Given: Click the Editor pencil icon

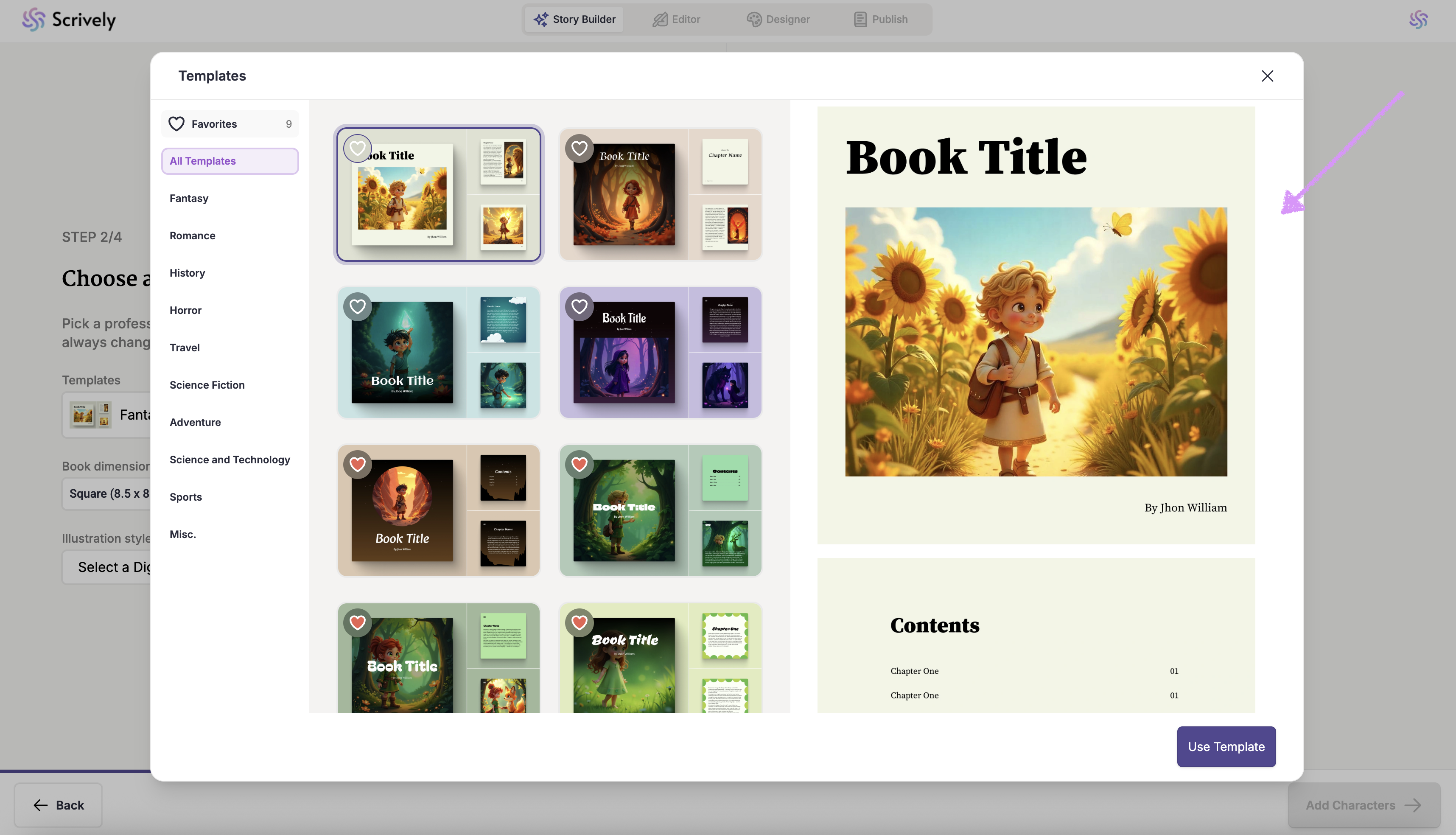Looking at the screenshot, I should (660, 20).
